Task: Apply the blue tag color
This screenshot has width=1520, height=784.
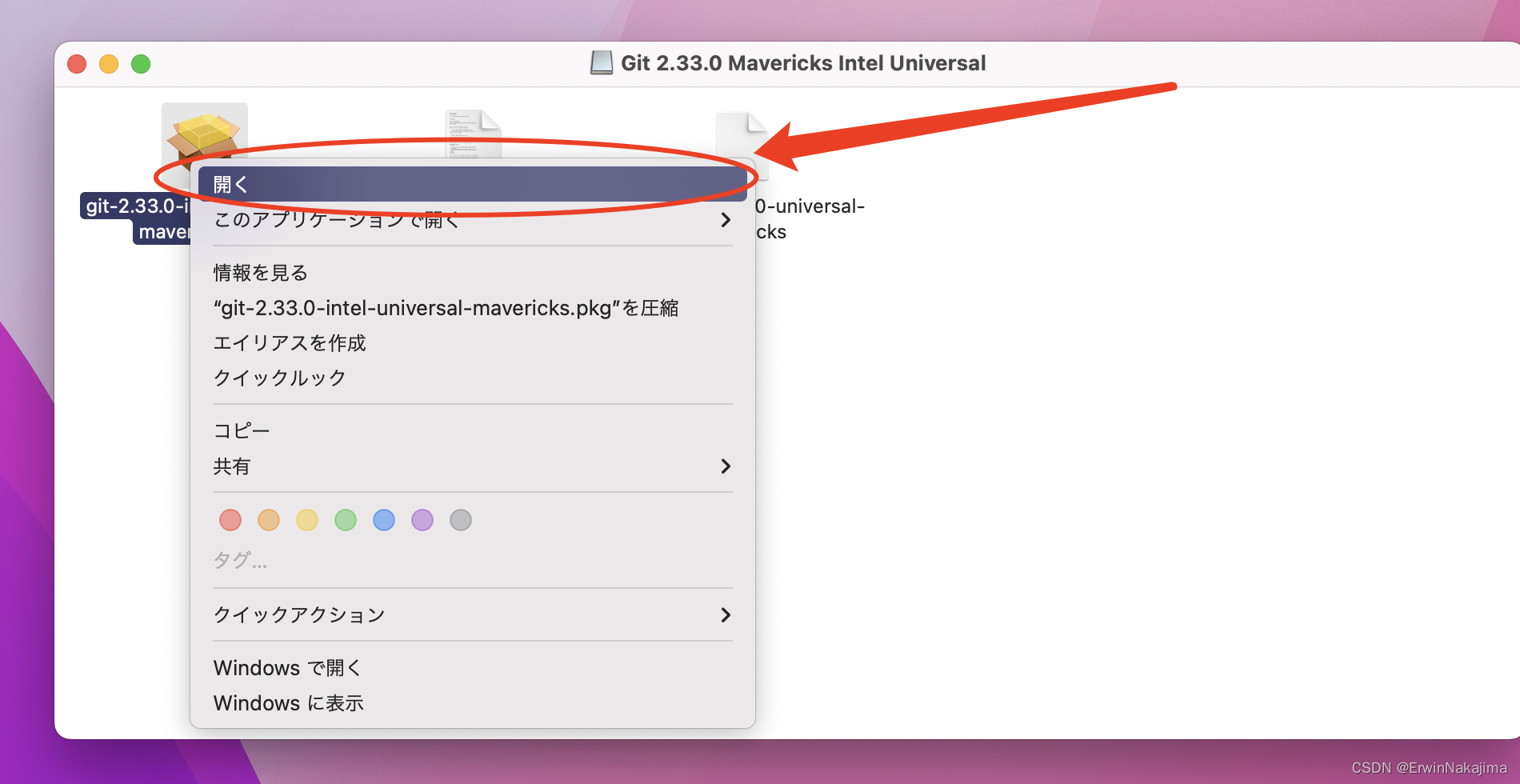Action: [384, 520]
